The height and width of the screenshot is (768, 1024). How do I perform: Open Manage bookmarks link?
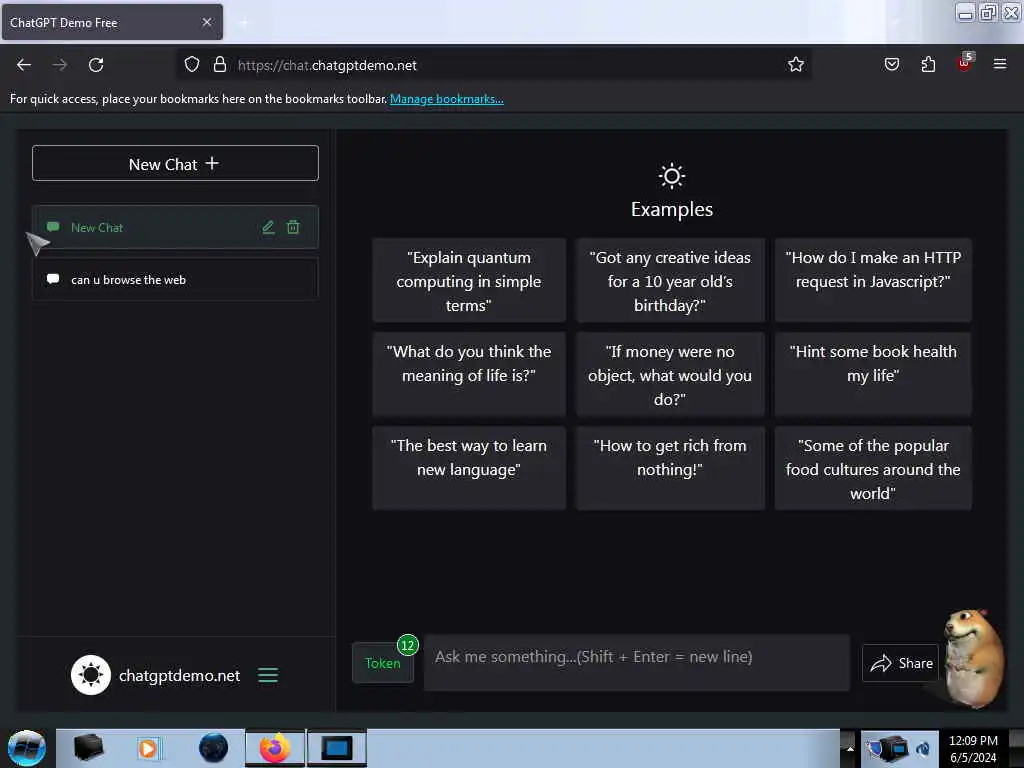(447, 99)
